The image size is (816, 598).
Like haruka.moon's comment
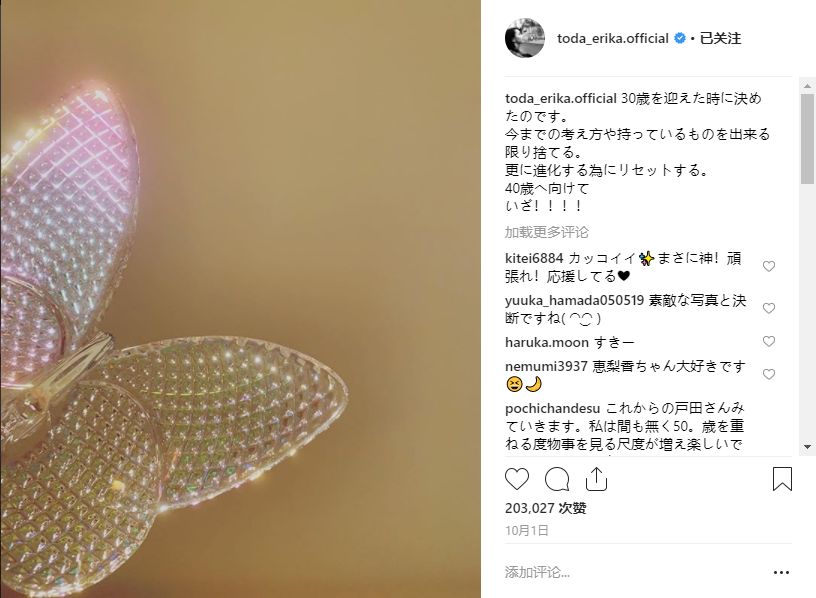tap(769, 341)
